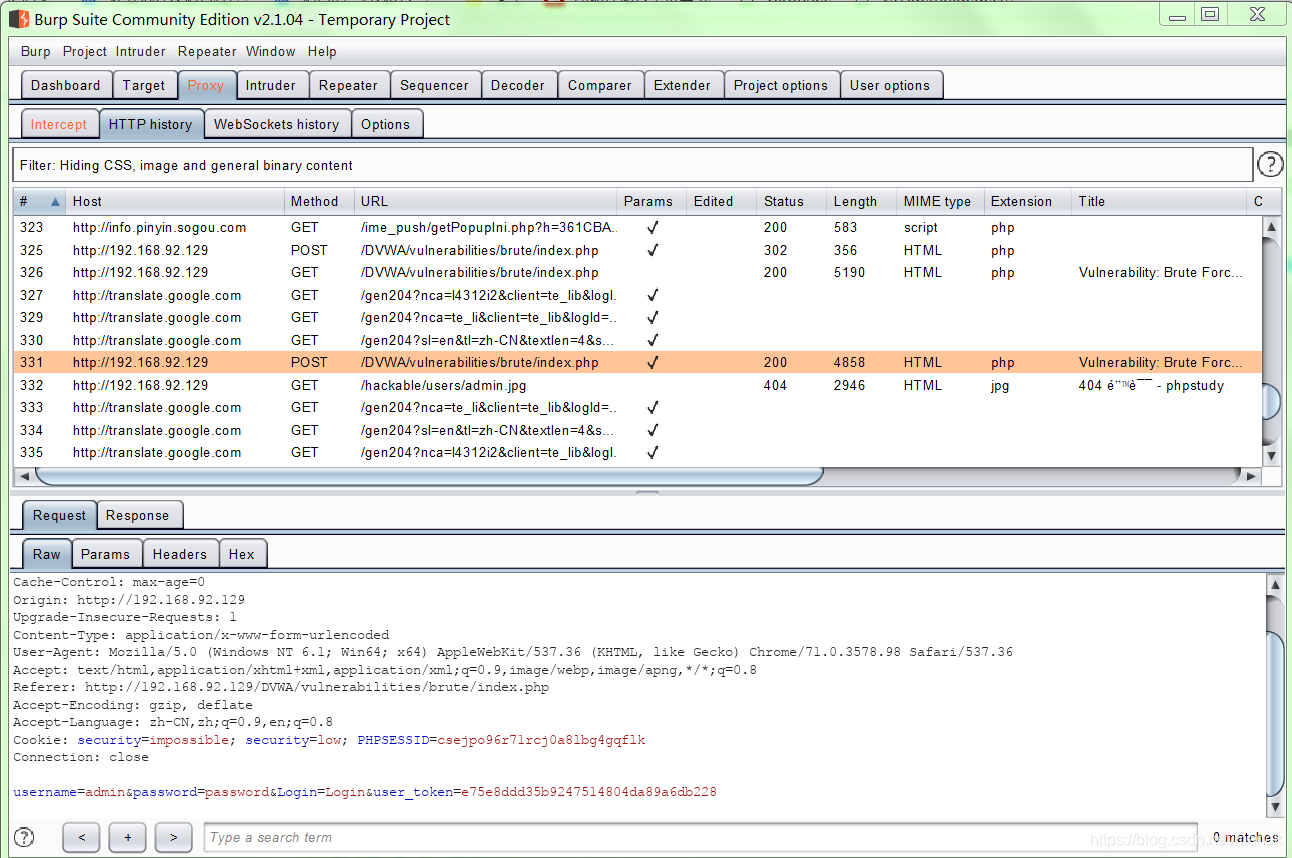
Task: Click the previous match '<' button
Action: tap(81, 837)
